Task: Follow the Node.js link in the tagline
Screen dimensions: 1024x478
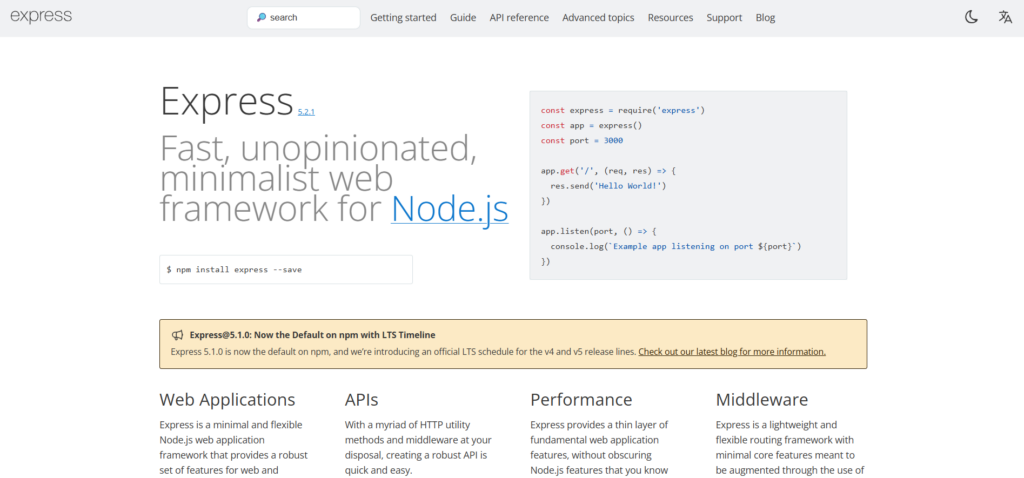Action: tap(449, 208)
